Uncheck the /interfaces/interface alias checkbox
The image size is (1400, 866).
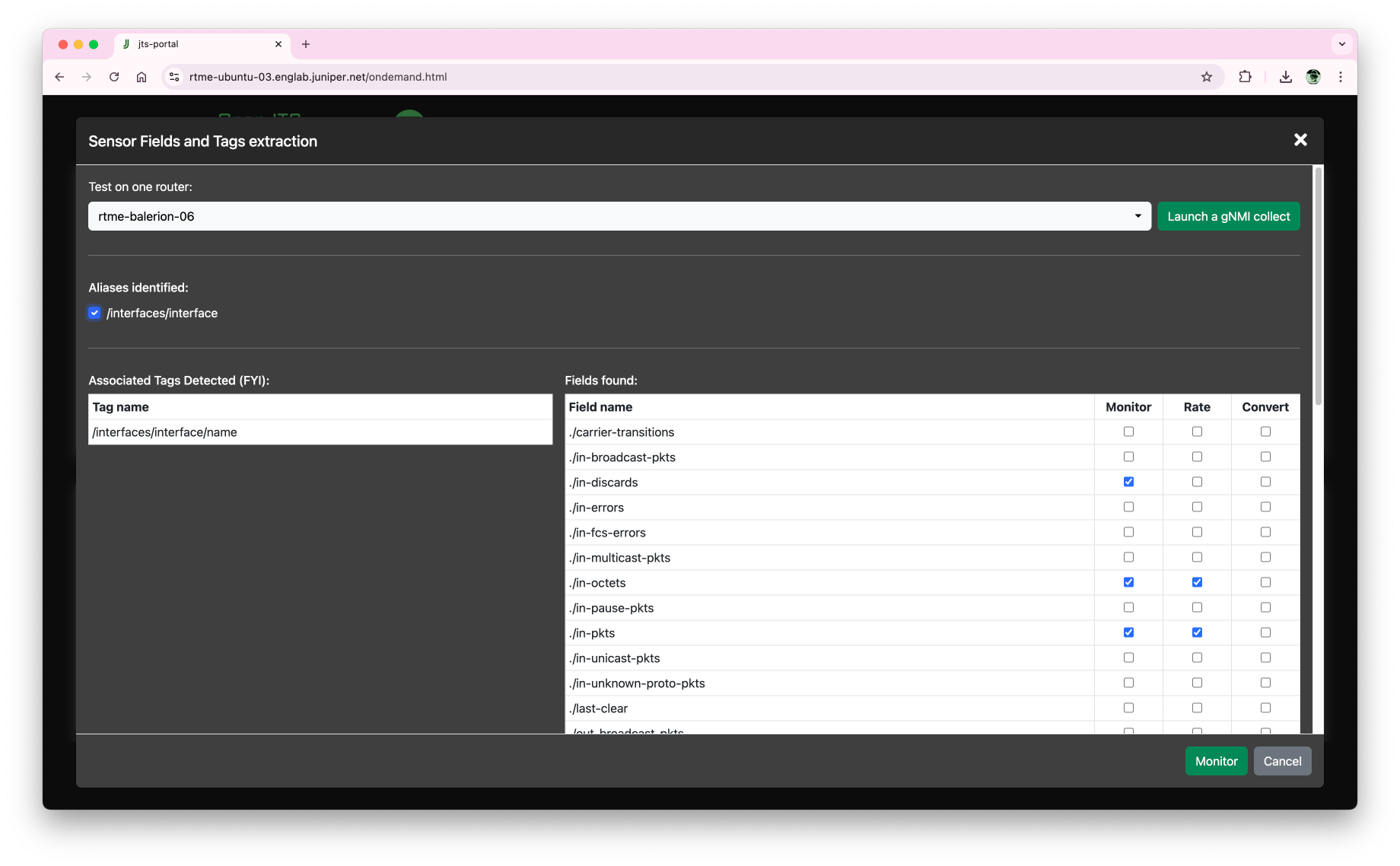click(94, 313)
